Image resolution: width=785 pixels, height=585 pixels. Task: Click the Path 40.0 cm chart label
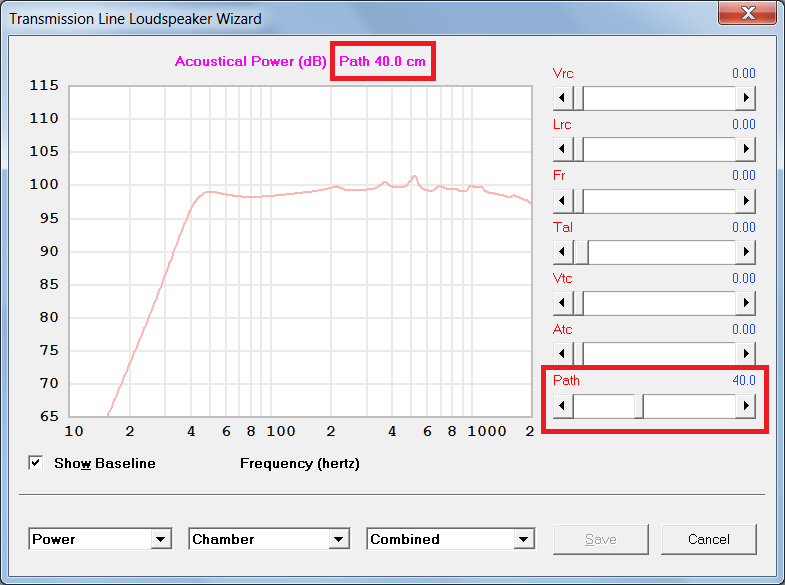coord(382,61)
